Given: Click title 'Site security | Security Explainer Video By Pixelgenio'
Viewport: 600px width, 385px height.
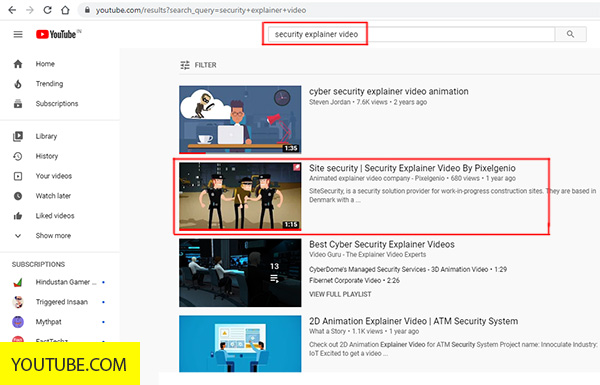Looking at the screenshot, I should (412, 168).
